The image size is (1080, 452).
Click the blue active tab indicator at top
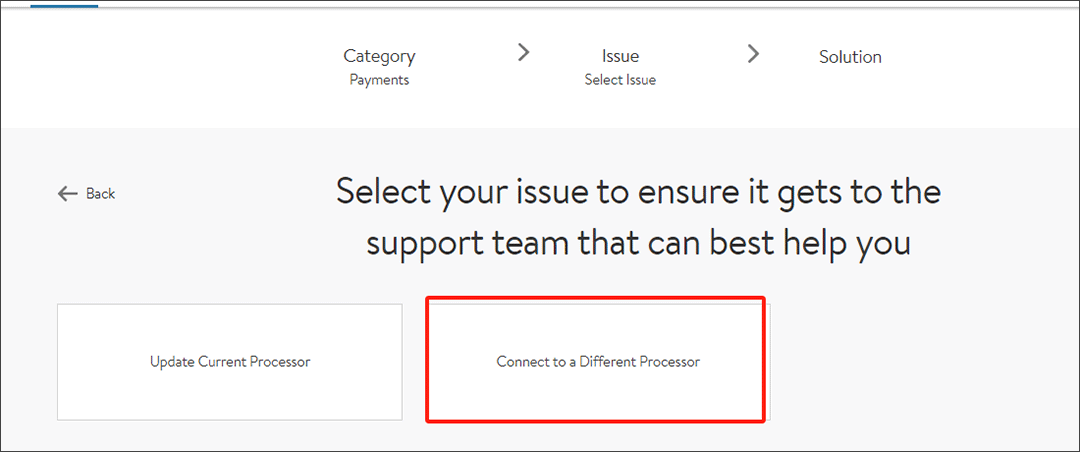click(64, 5)
